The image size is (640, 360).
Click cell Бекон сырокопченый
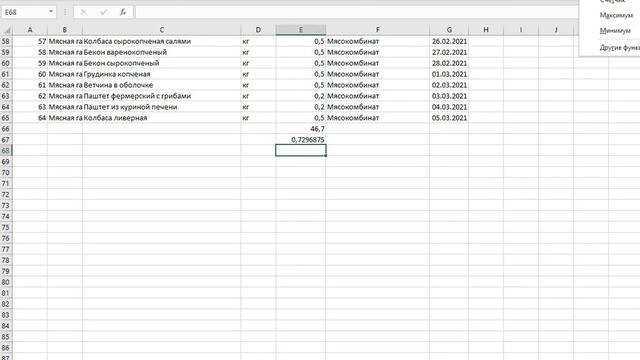tap(162, 63)
